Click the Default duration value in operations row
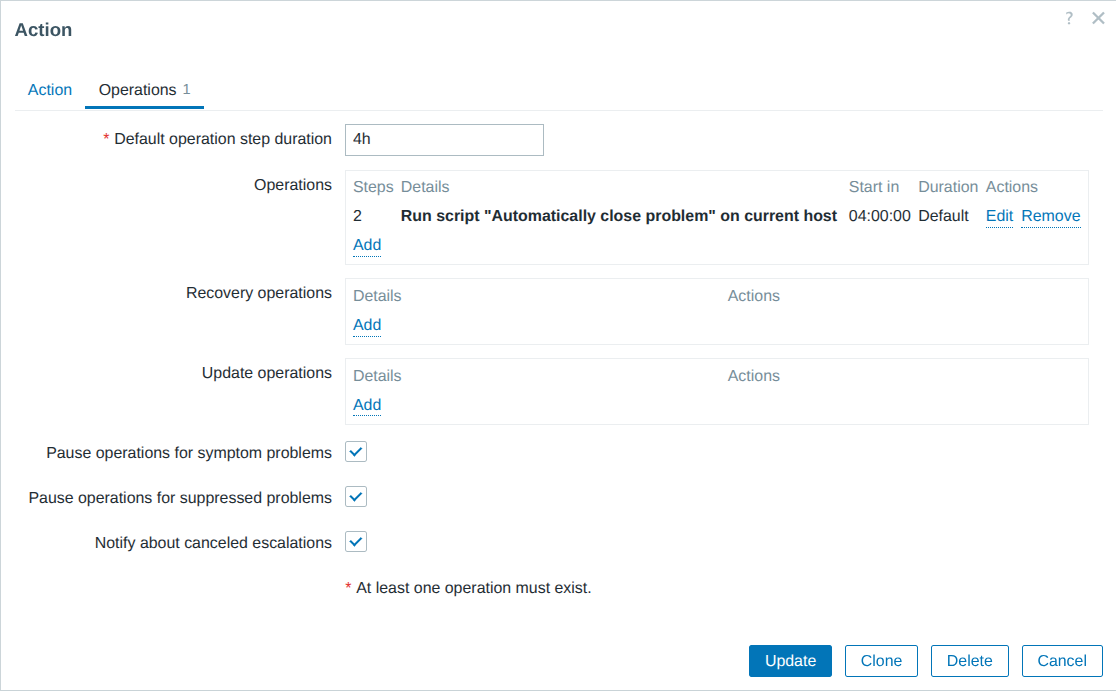The image size is (1116, 691). [943, 216]
